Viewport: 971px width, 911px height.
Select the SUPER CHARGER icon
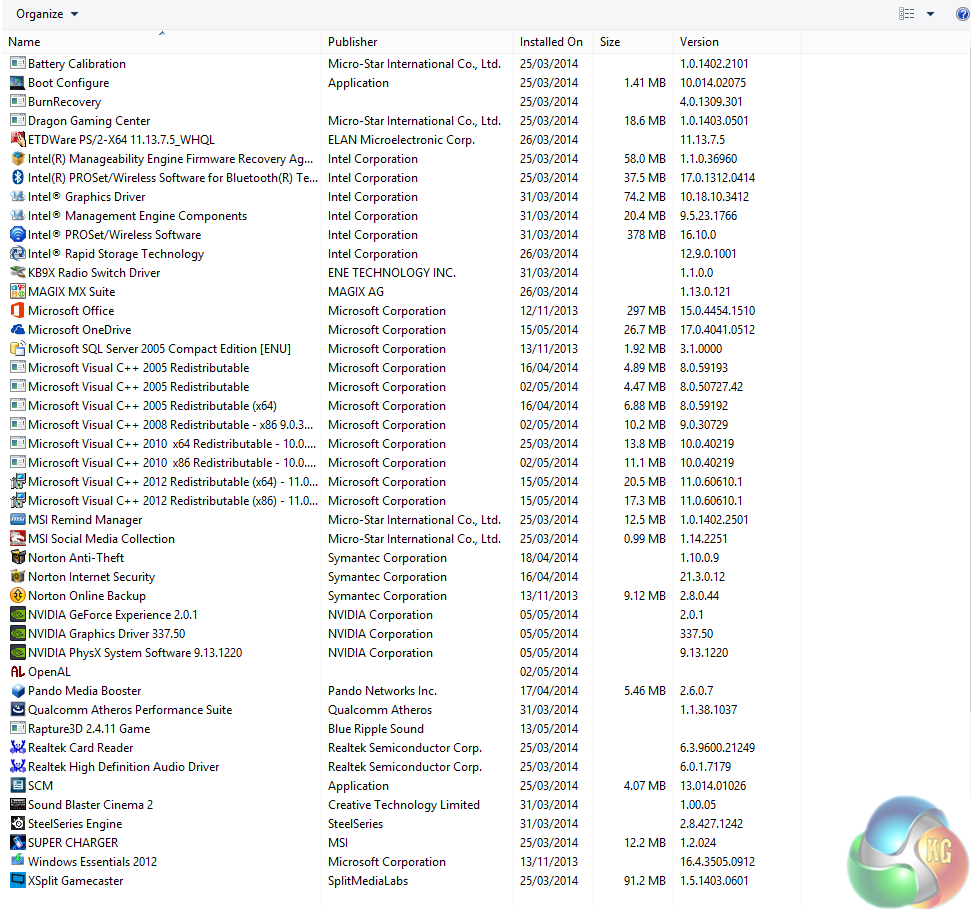point(18,842)
